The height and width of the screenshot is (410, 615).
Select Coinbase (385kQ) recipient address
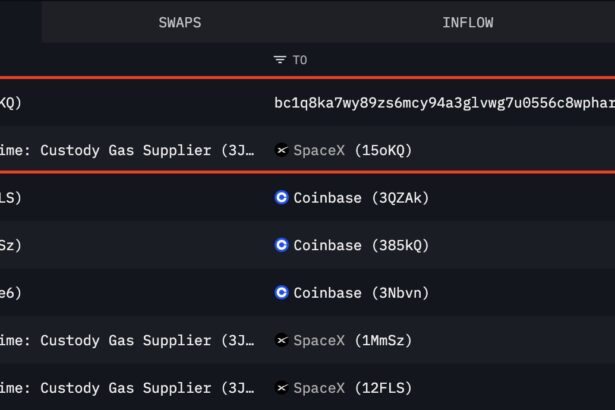point(360,245)
